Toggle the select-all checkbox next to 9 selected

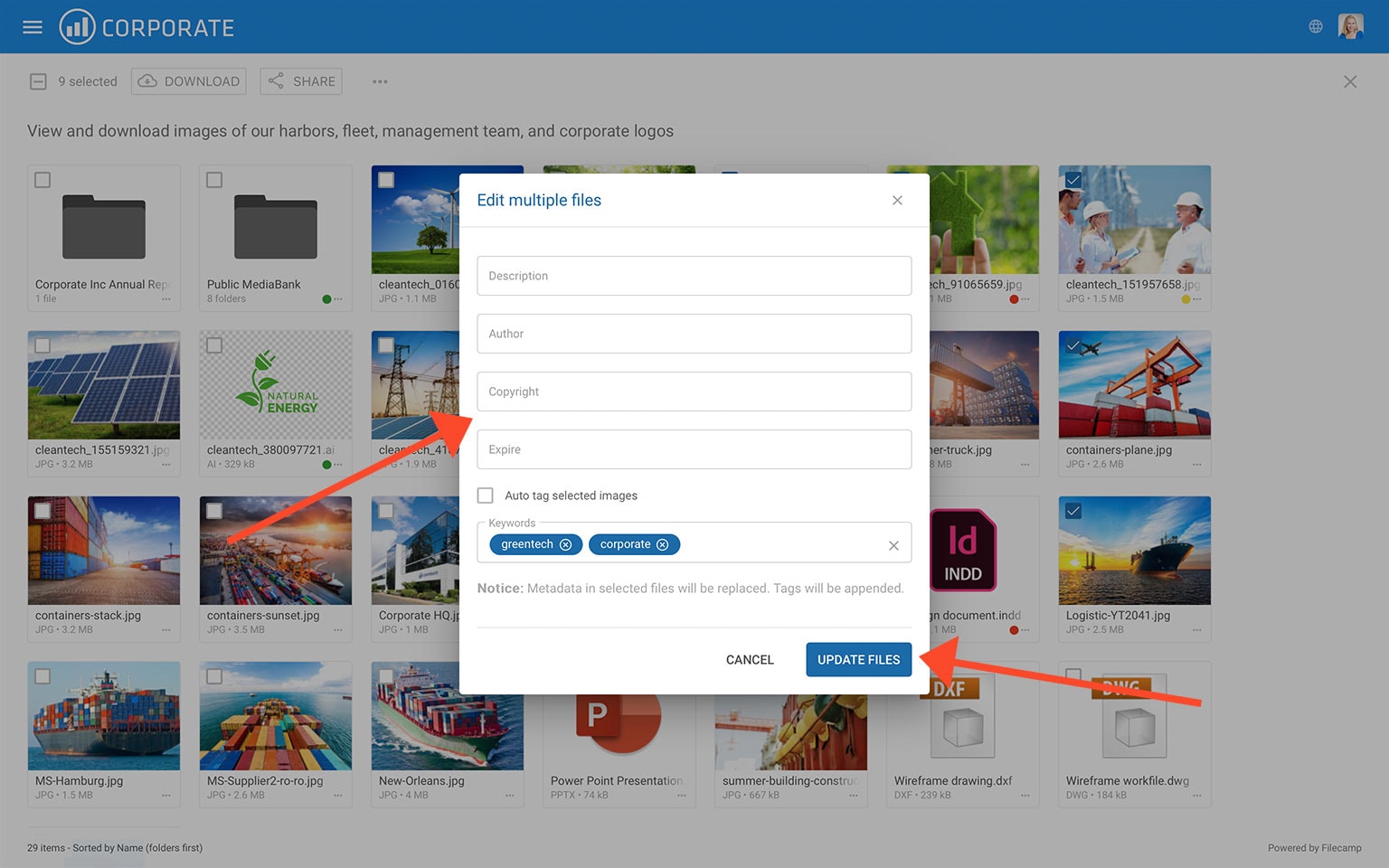pos(38,81)
